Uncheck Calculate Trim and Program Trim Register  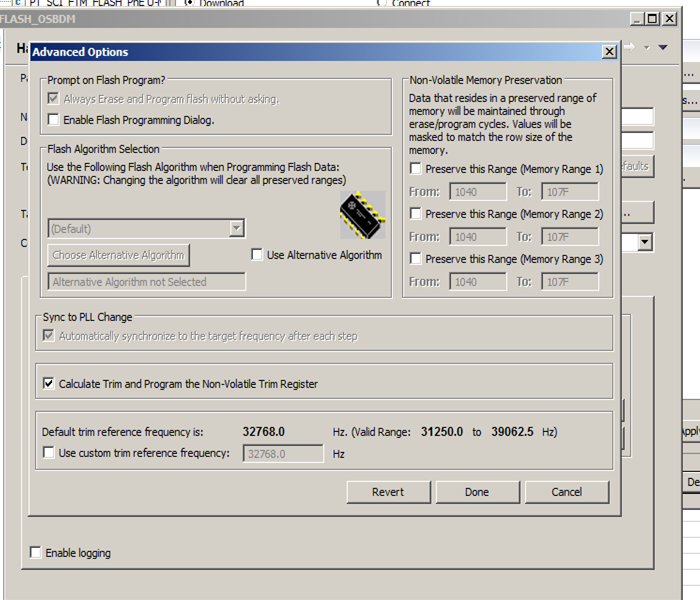(x=49, y=383)
